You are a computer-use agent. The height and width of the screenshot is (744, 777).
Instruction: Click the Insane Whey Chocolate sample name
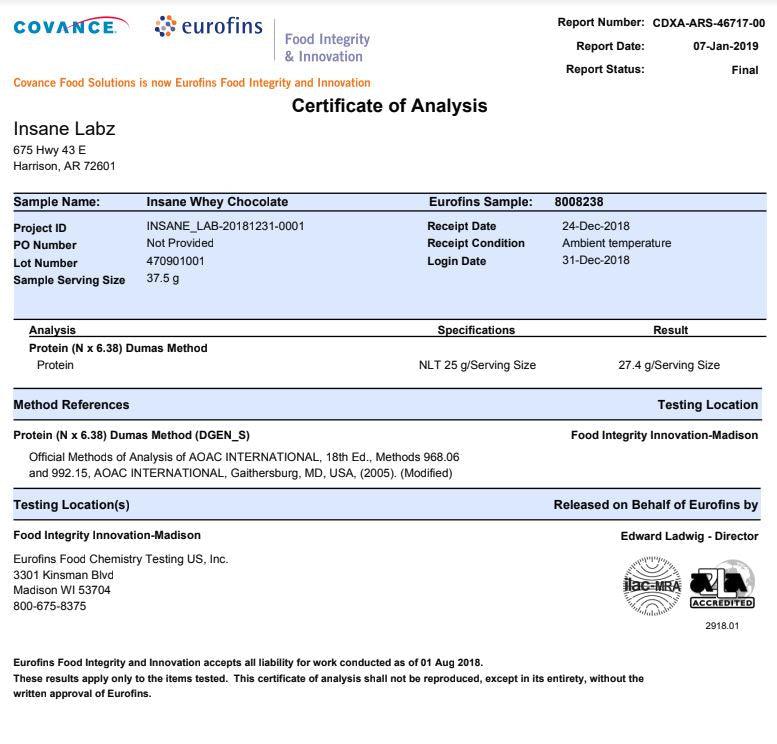tap(217, 202)
